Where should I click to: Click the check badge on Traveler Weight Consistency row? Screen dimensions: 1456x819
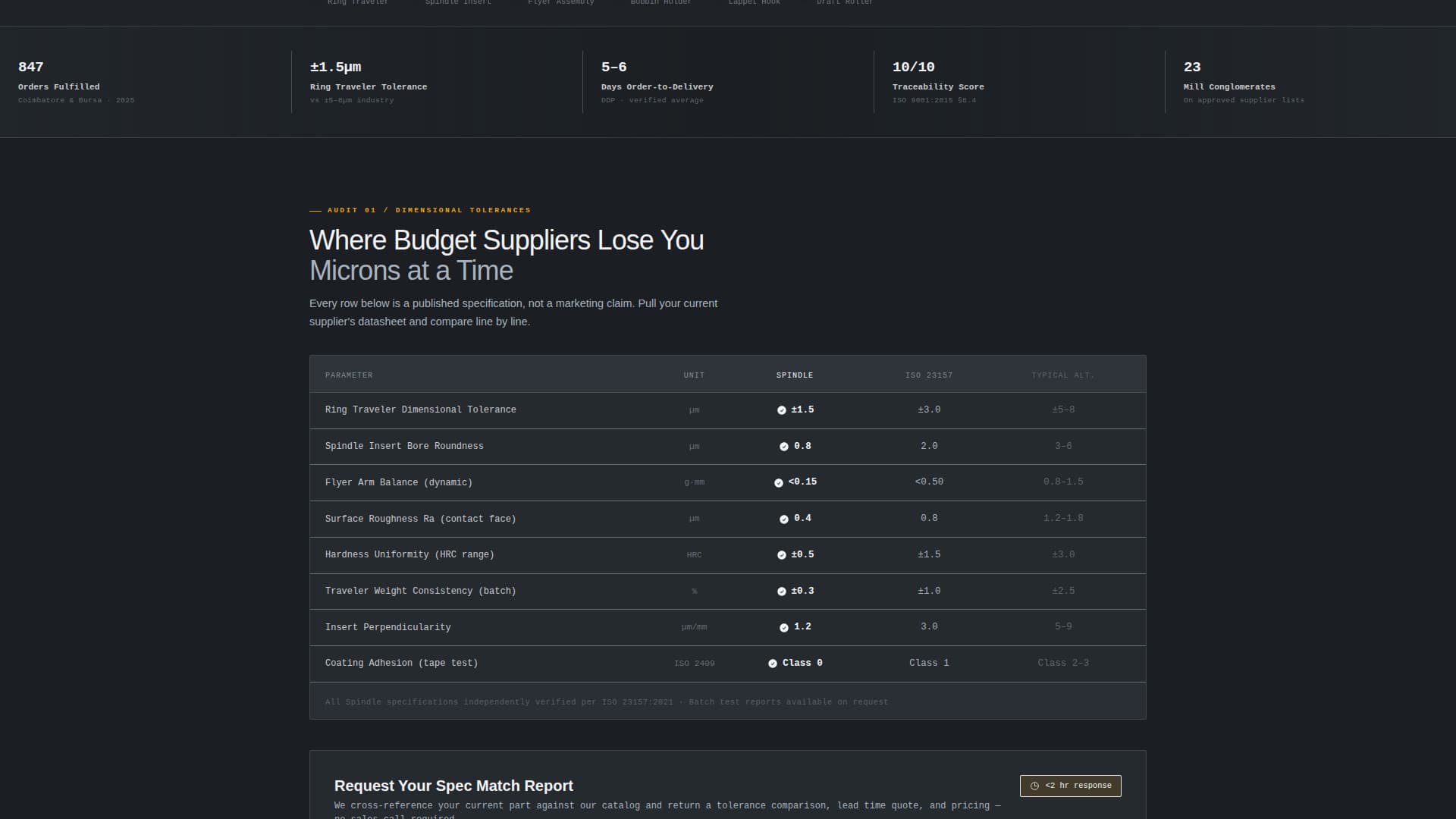(x=782, y=591)
